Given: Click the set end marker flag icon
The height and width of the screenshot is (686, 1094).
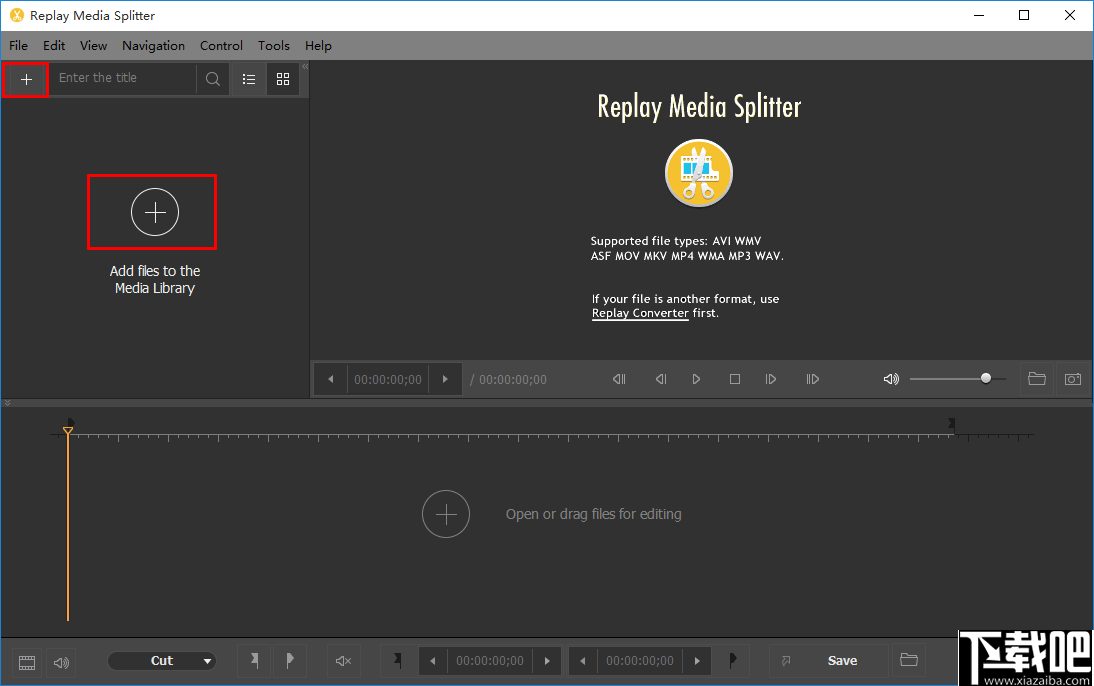Looking at the screenshot, I should point(290,660).
